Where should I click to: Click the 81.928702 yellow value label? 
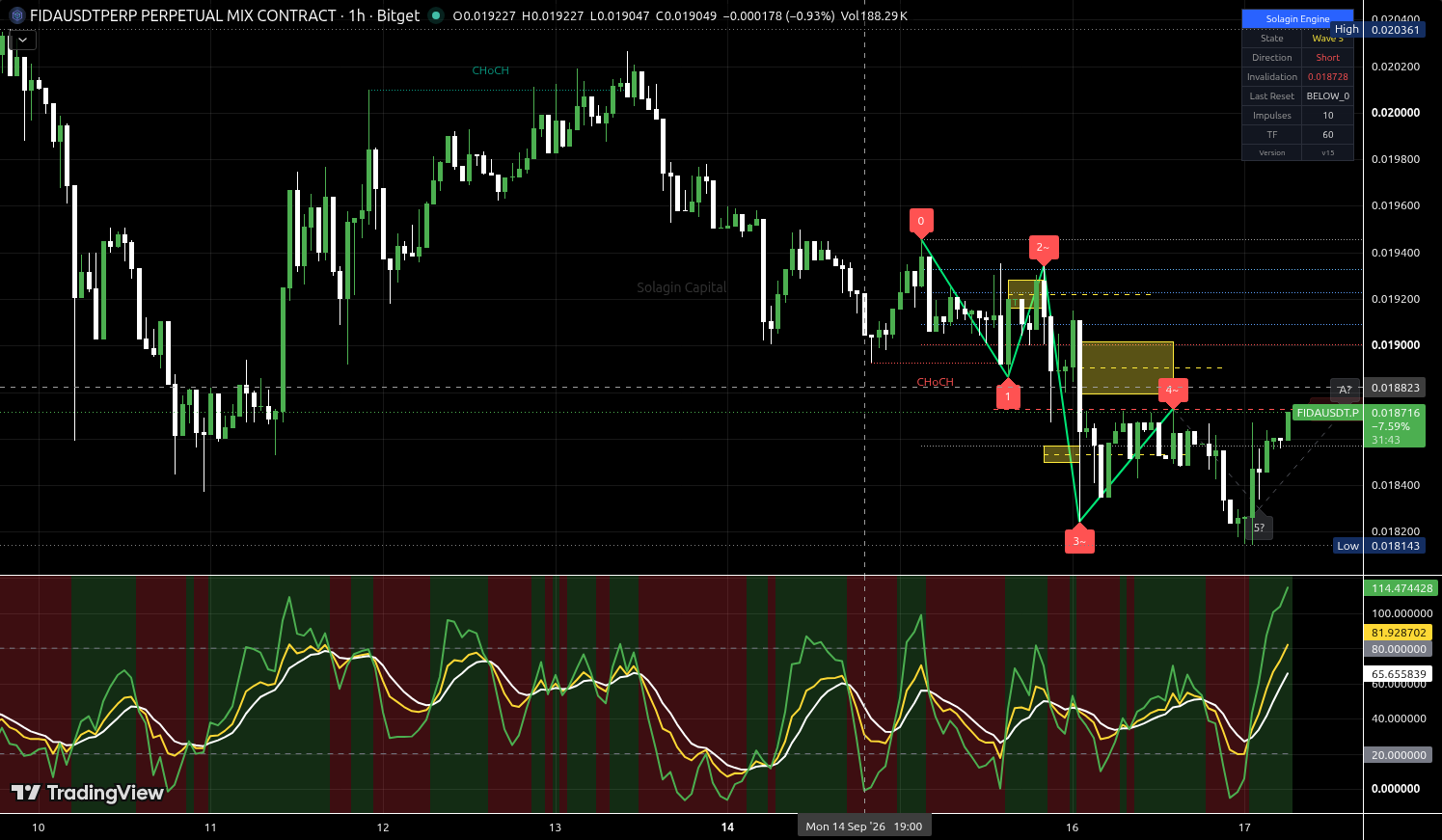[x=1399, y=633]
